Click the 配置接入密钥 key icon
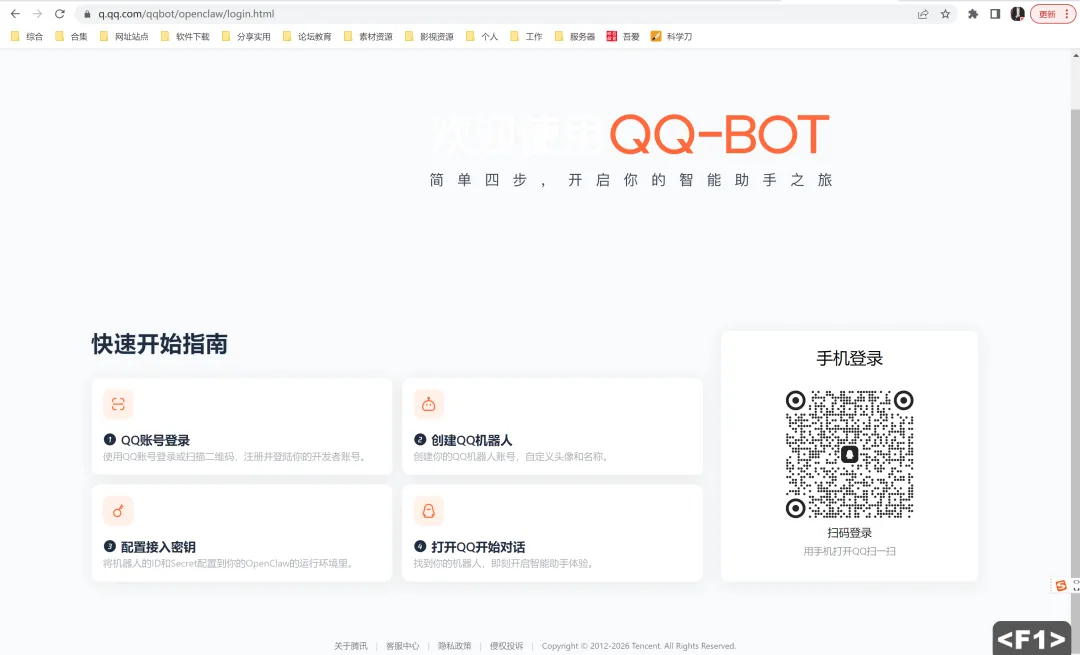The height and width of the screenshot is (655, 1080). 118,511
